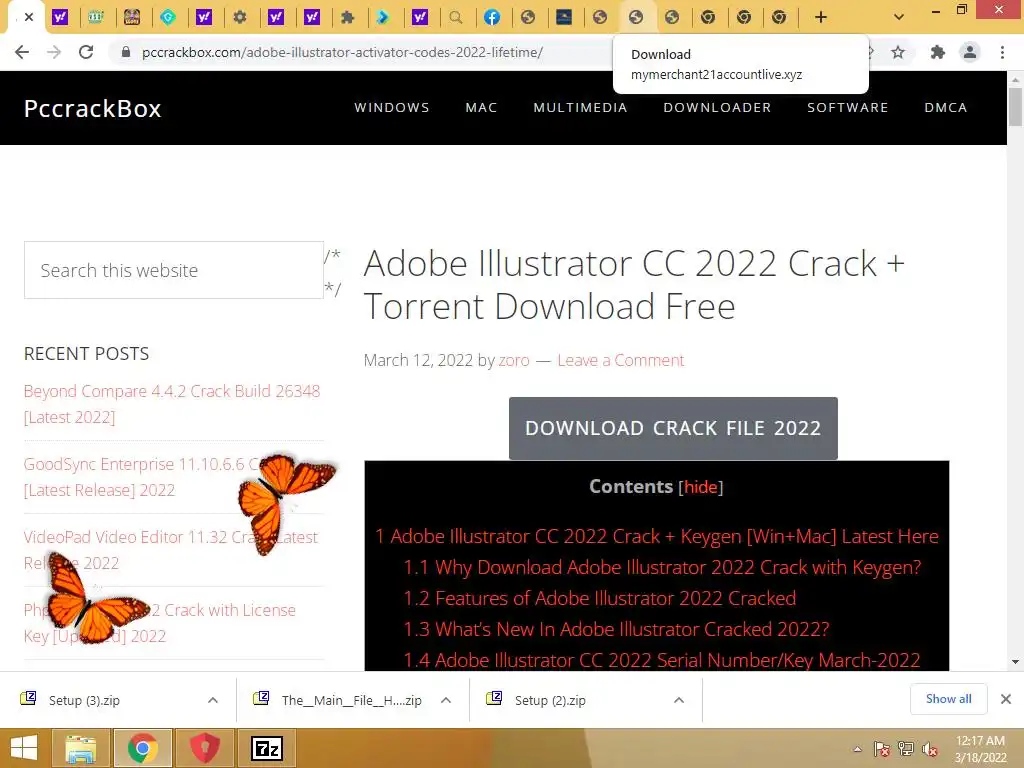The height and width of the screenshot is (768, 1024).
Task: Jump to section 1.2 Features of Adobe Illustrator
Action: tap(599, 598)
